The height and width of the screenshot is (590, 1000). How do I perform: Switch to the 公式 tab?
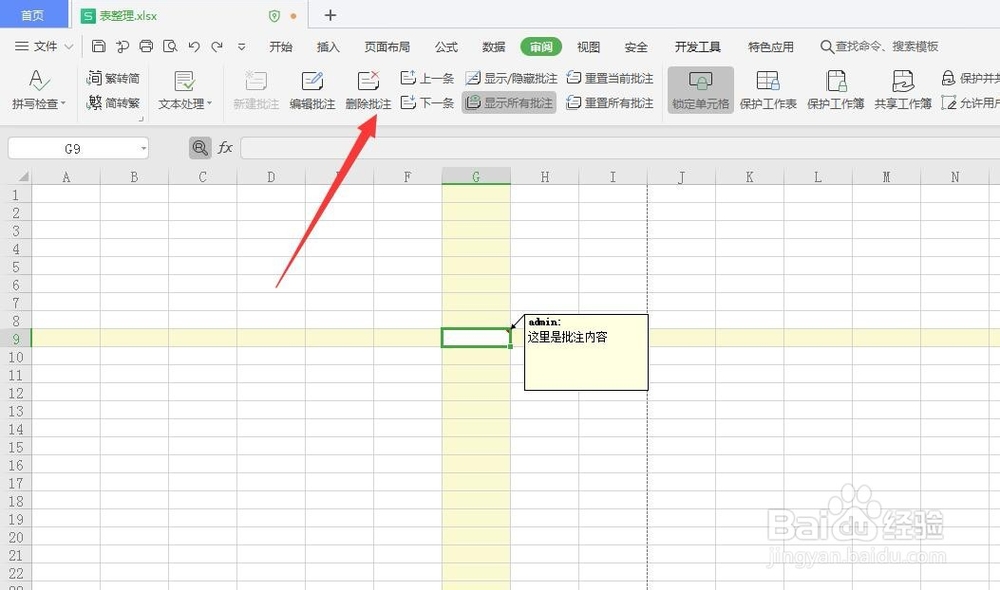pyautogui.click(x=446, y=47)
